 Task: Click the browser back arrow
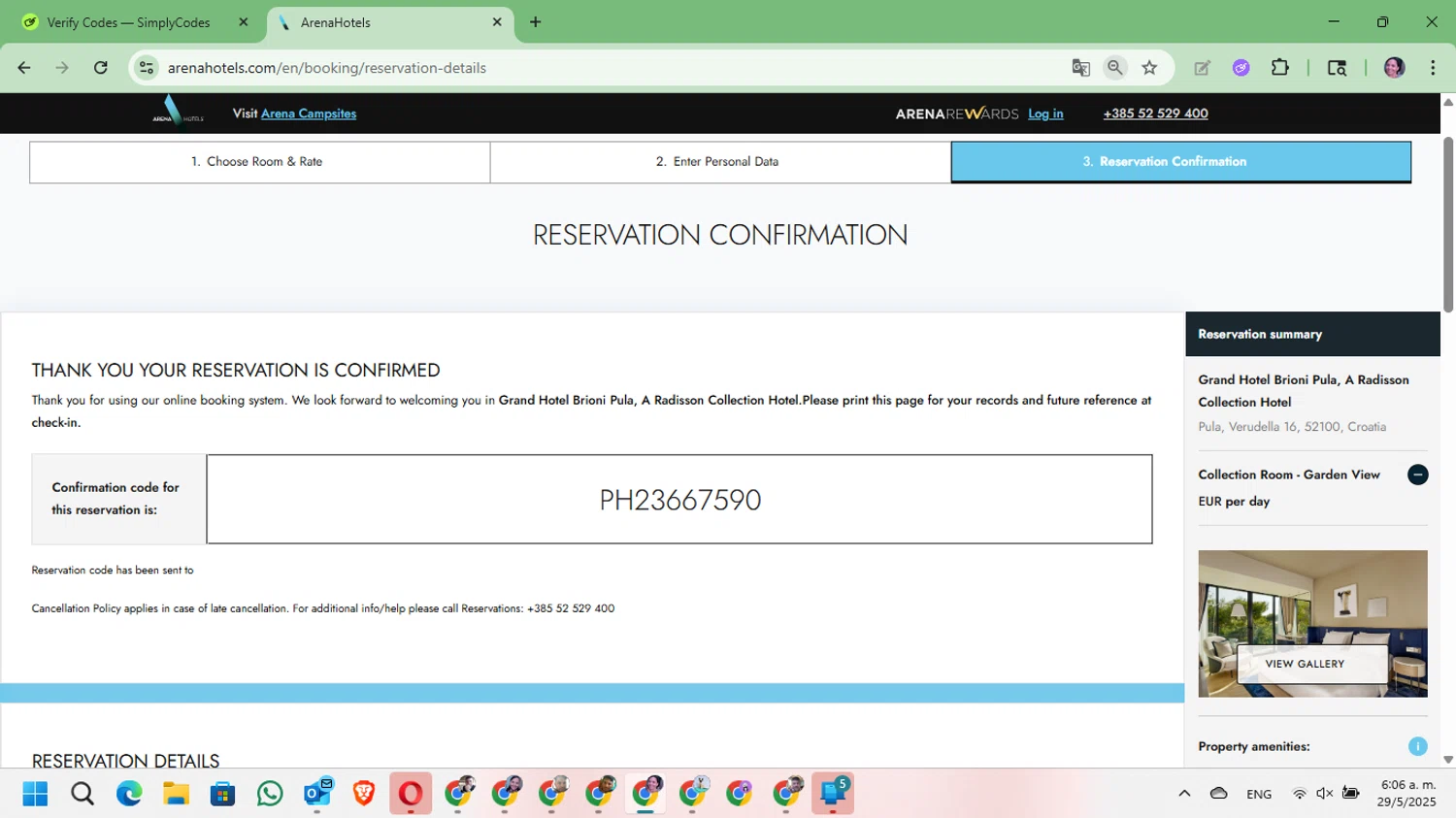(24, 68)
